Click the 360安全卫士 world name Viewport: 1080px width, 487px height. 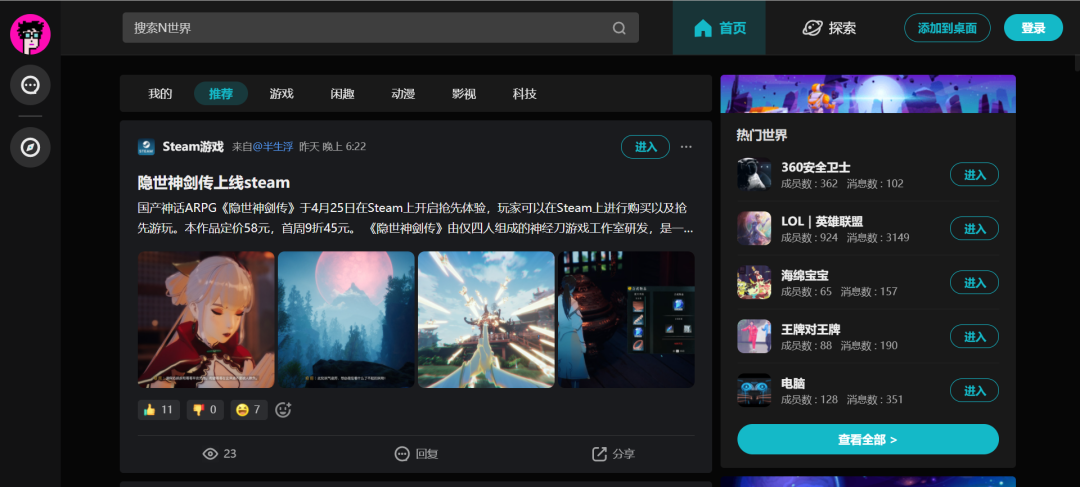816,167
